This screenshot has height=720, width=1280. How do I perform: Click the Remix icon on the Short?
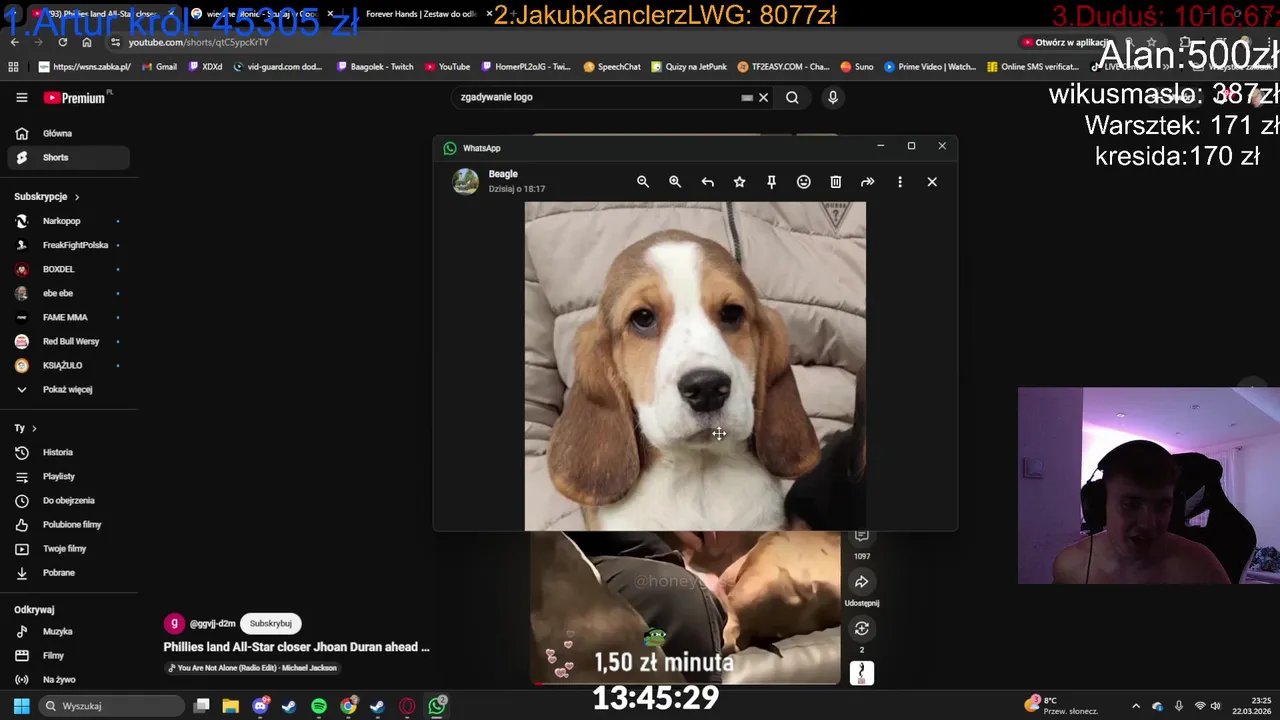pos(861,628)
